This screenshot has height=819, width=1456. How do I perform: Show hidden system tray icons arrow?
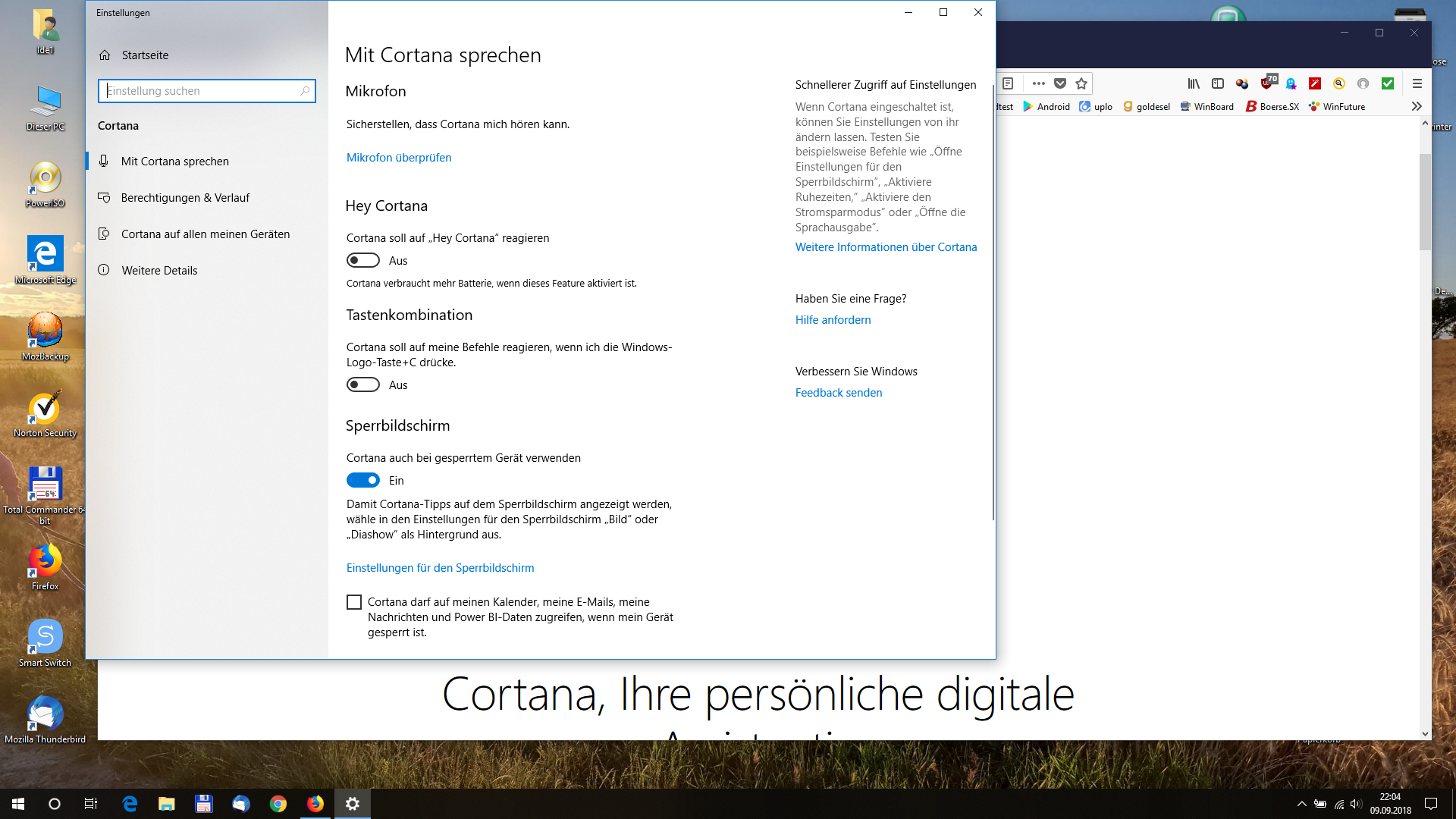click(x=1301, y=804)
